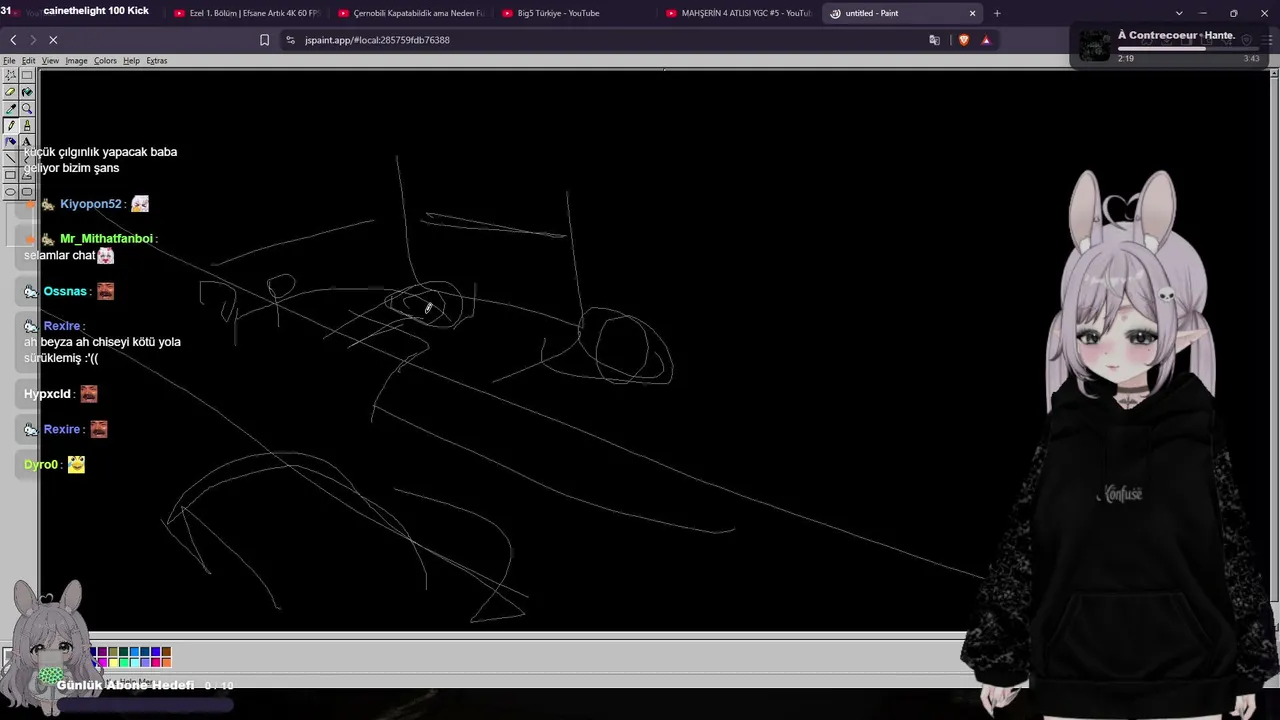Open the File menu
Screen dimensions: 1280x720
(x=9, y=61)
